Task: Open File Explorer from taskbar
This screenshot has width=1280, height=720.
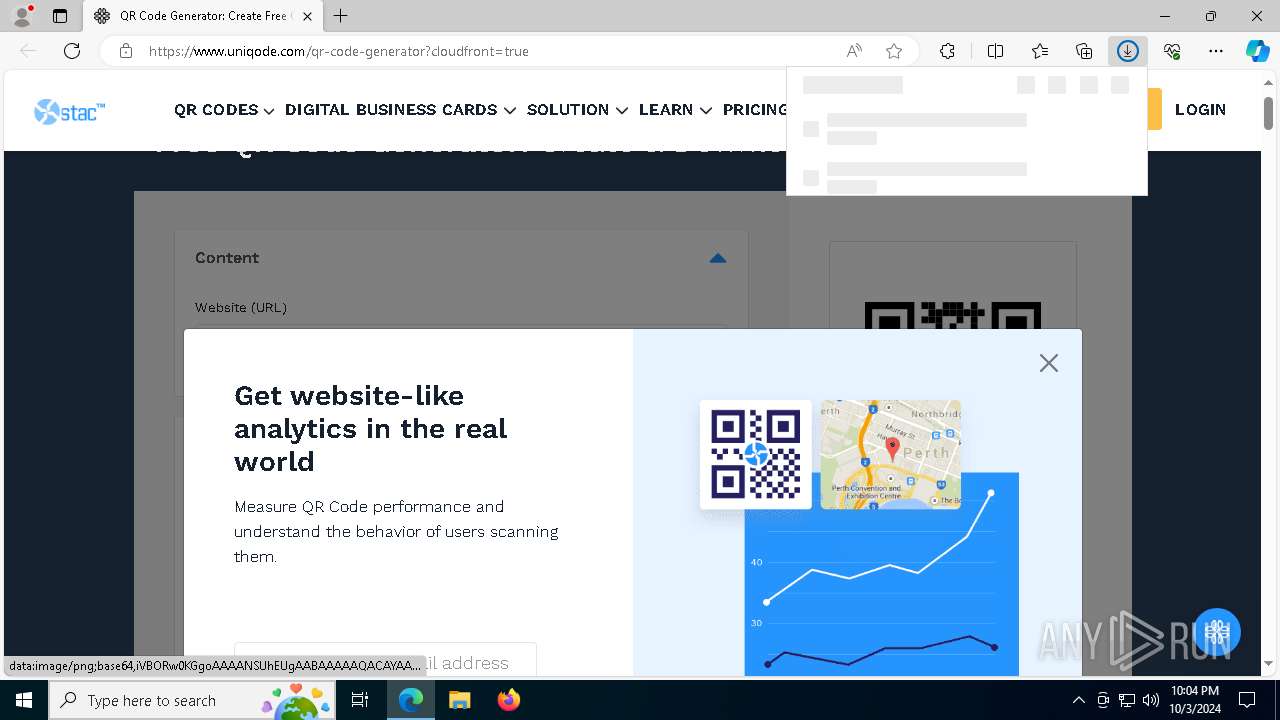Action: [459, 700]
